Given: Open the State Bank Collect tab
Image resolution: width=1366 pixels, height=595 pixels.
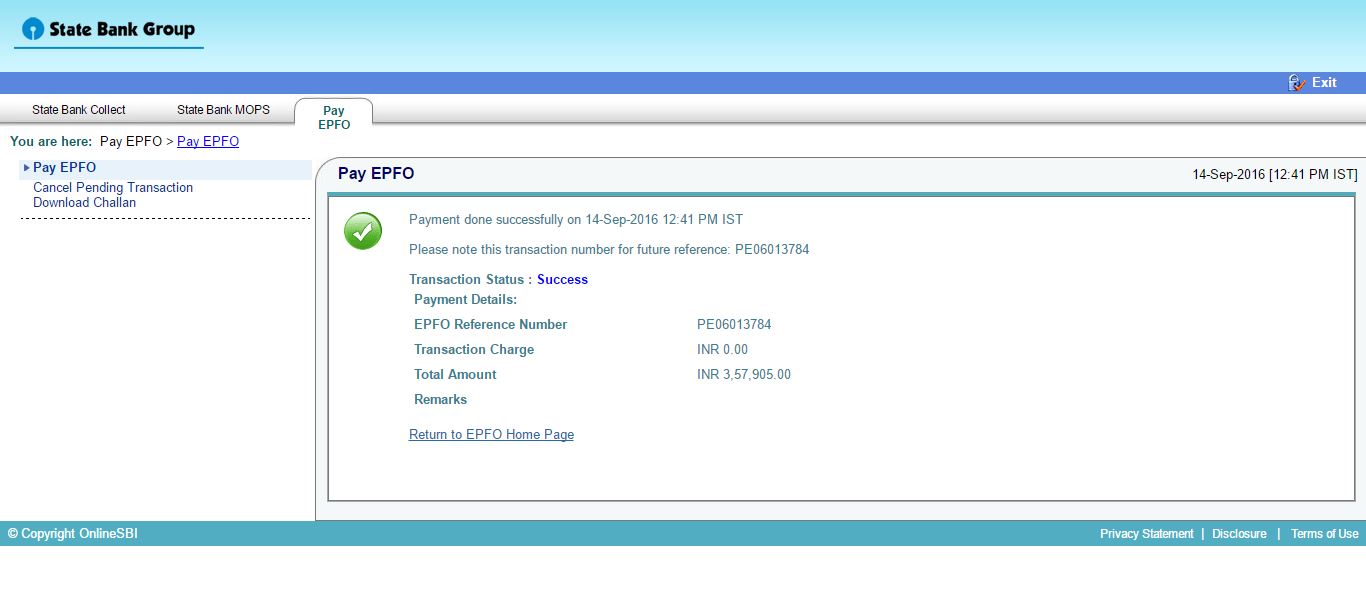Looking at the screenshot, I should (x=79, y=110).
